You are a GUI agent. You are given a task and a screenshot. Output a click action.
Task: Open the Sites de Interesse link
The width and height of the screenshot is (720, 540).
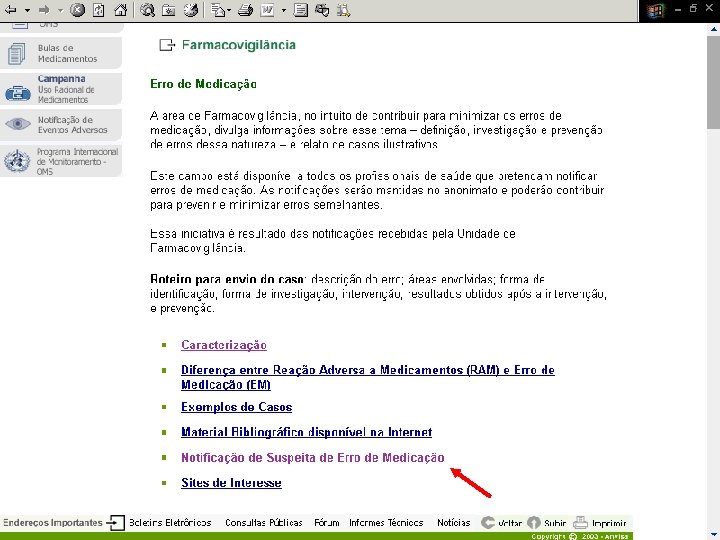click(231, 483)
